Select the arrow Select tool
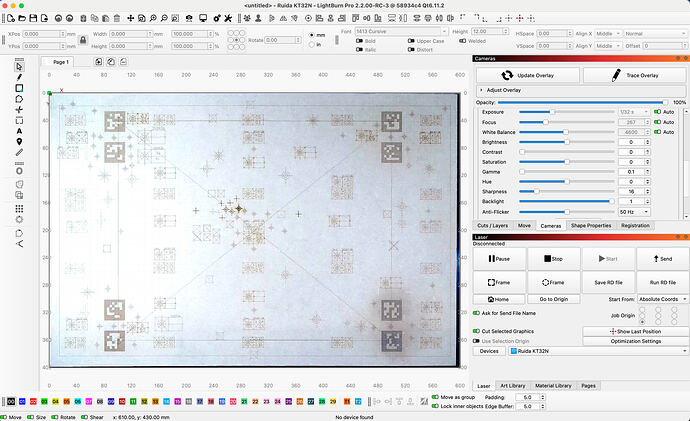The width and height of the screenshot is (690, 421). [x=19, y=67]
